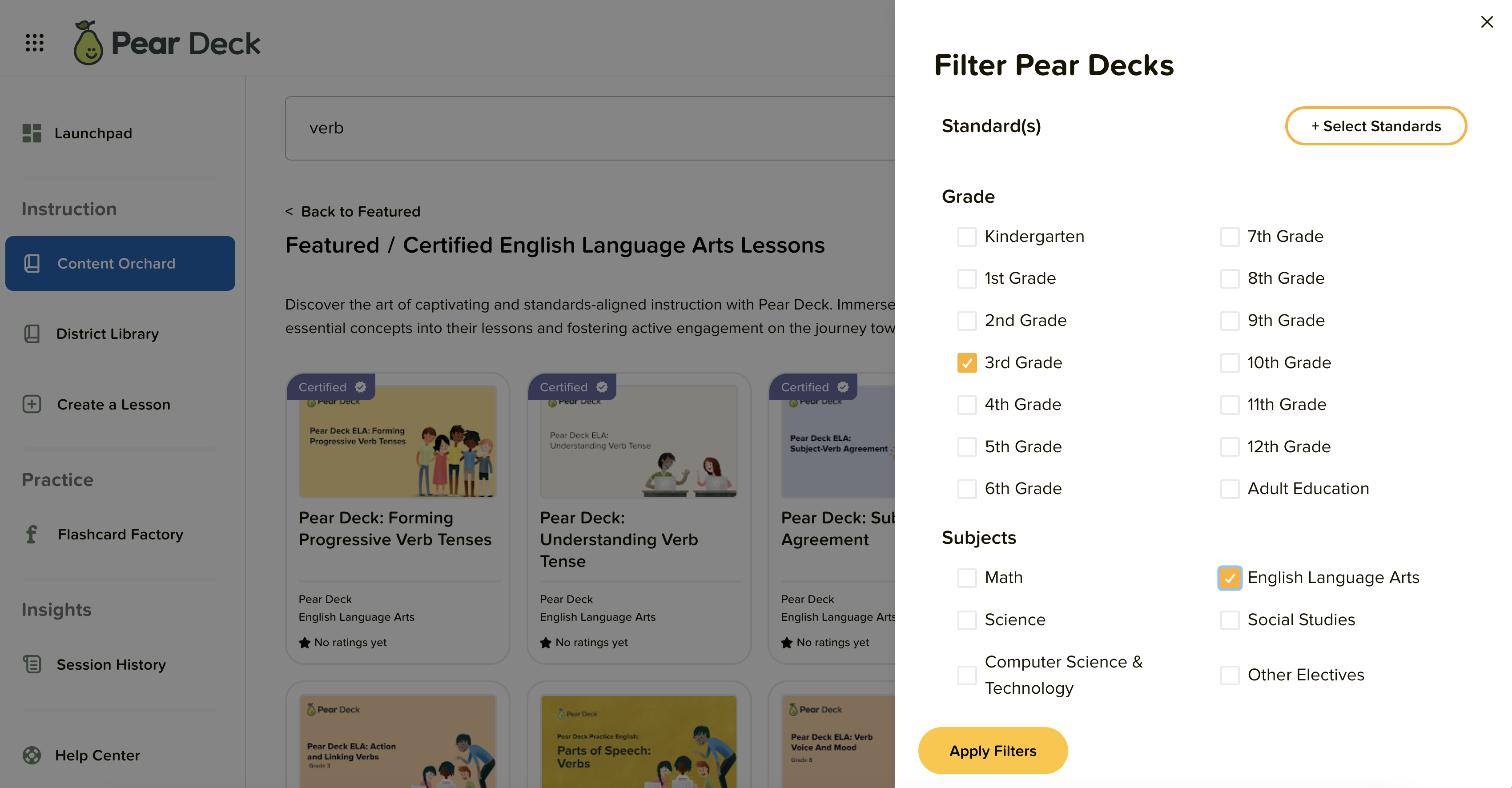Open the Help Center

pos(97,755)
